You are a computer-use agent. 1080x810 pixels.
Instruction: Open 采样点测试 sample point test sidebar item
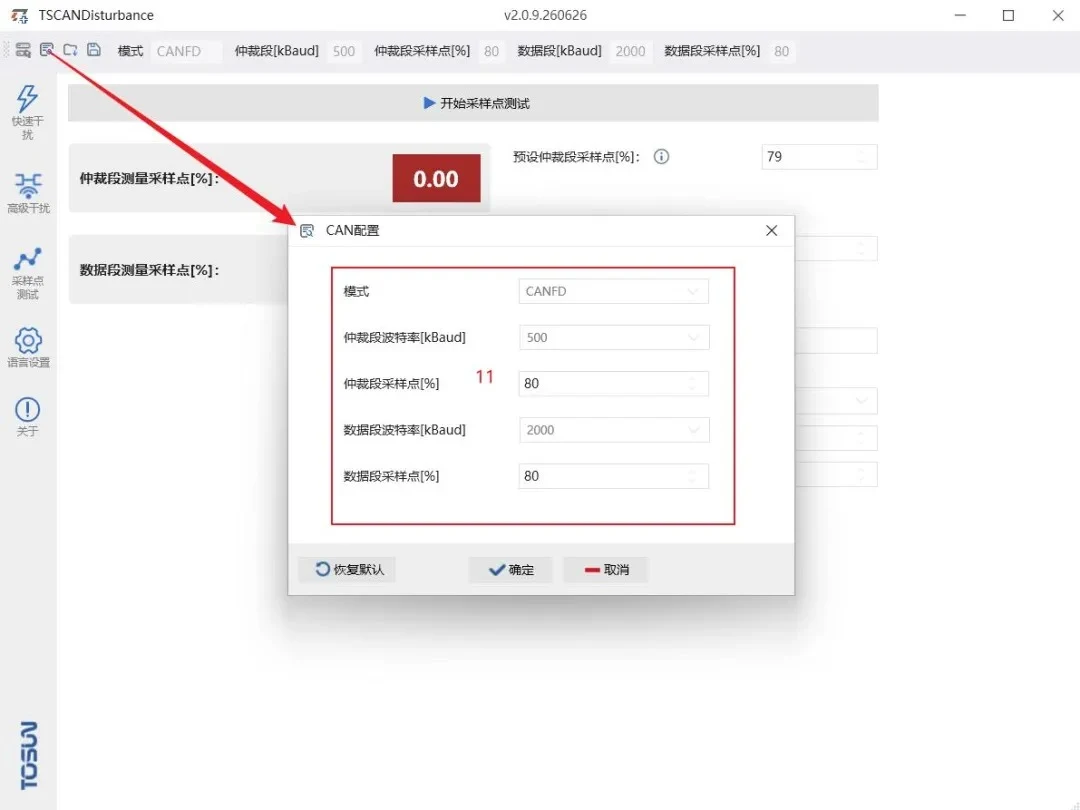(28, 273)
